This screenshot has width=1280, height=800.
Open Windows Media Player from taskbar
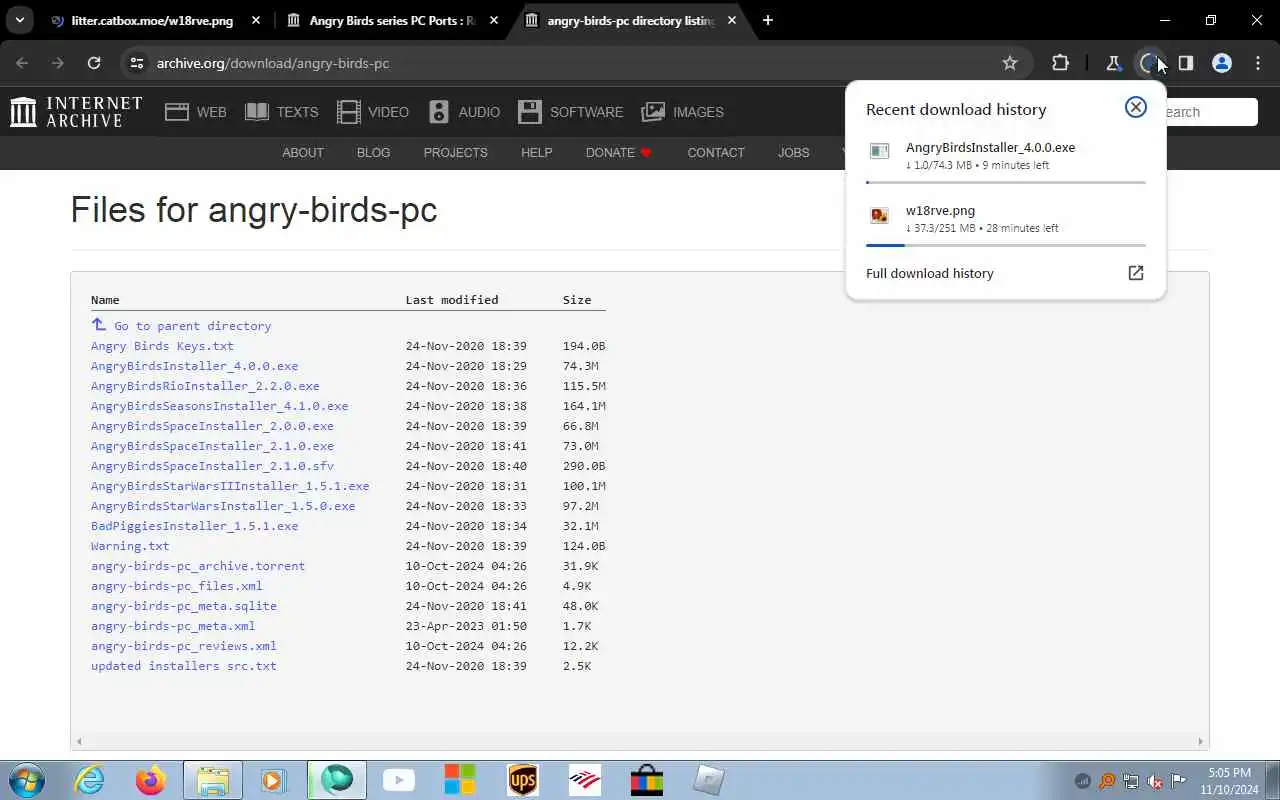[x=273, y=780]
